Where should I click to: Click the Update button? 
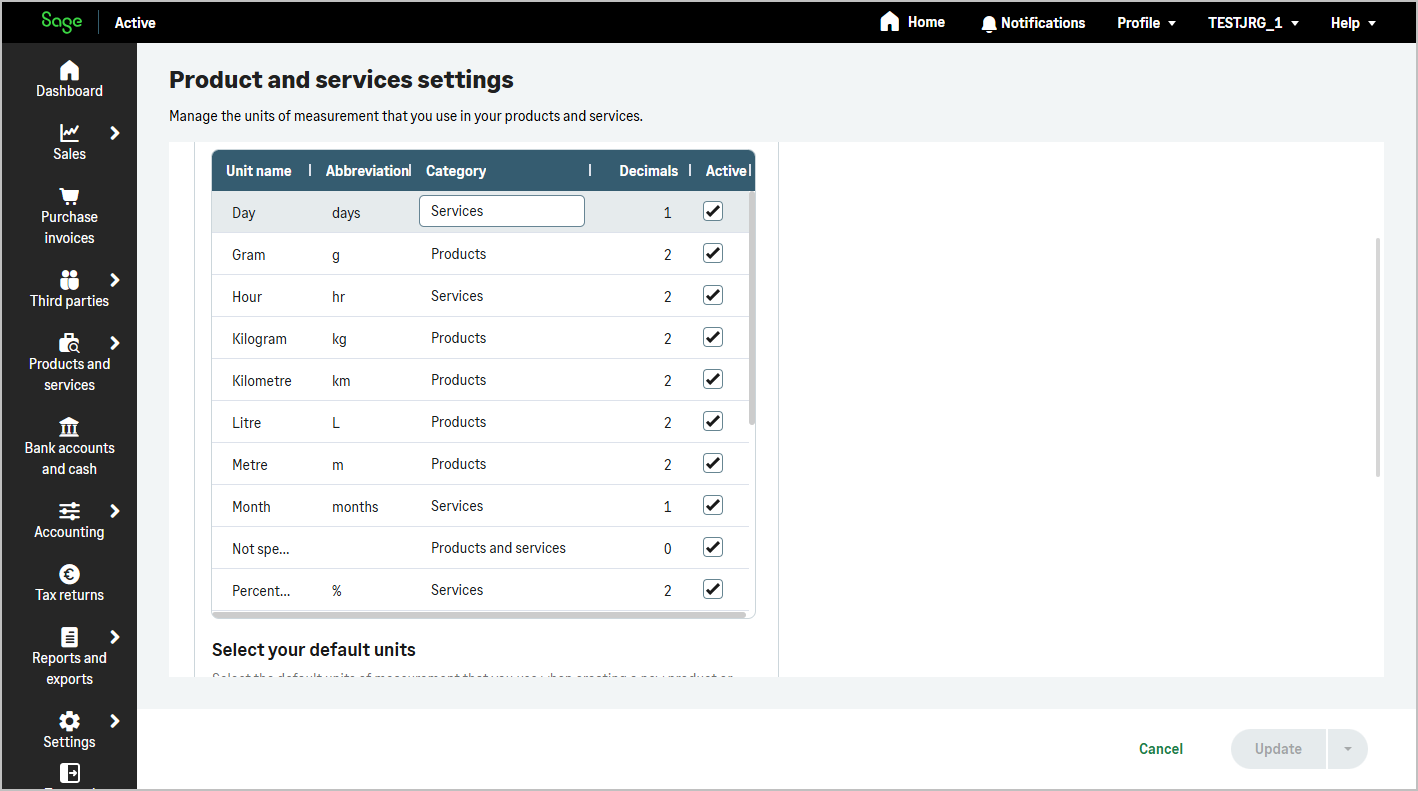[1278, 749]
